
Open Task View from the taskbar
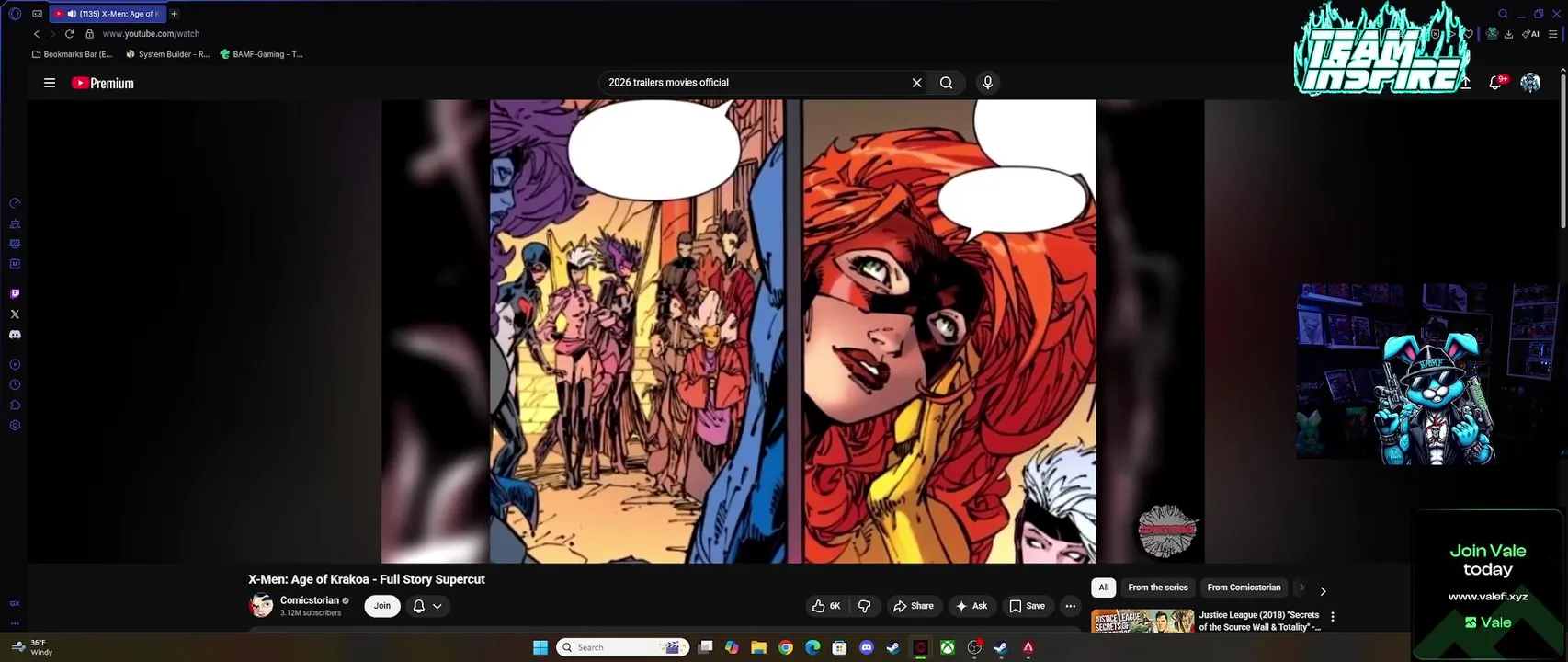tap(705, 647)
